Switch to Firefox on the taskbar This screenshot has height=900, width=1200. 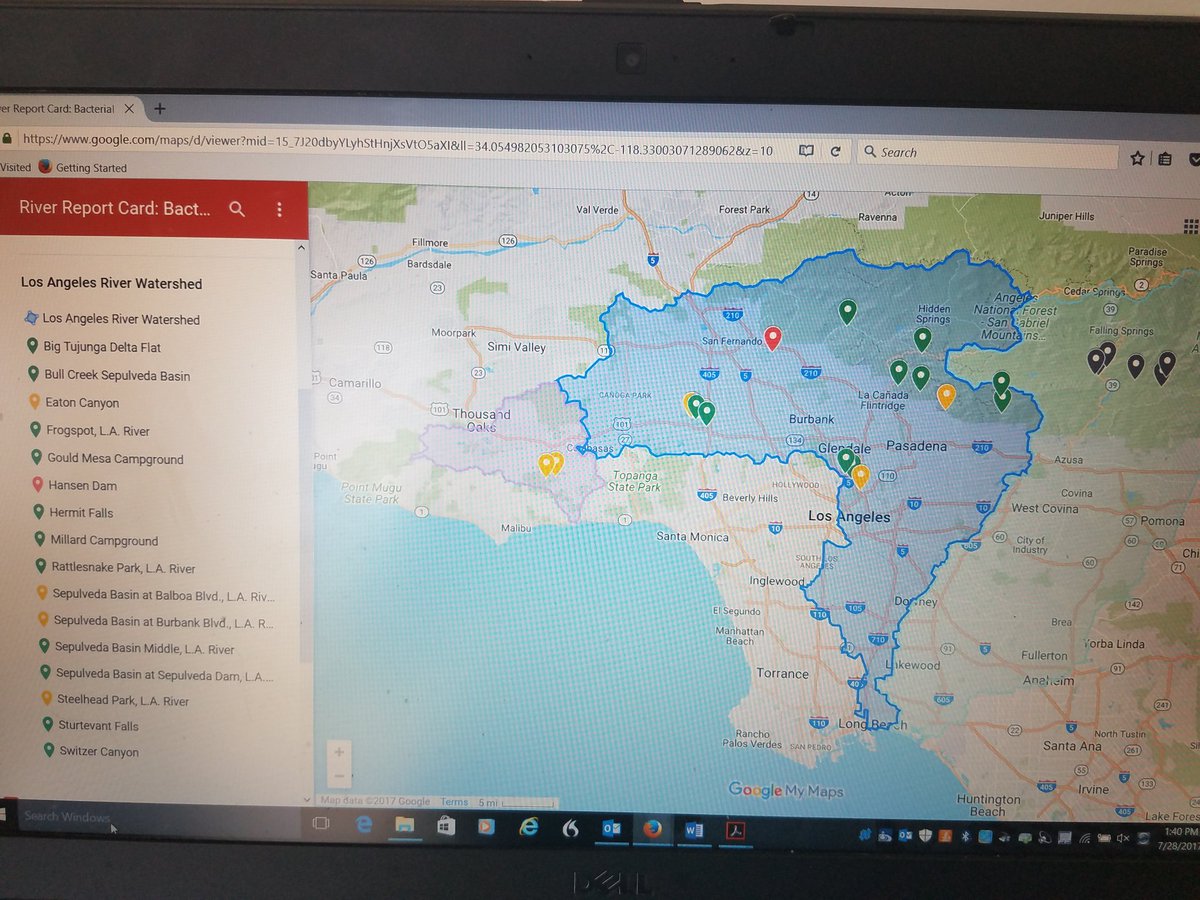click(x=652, y=829)
